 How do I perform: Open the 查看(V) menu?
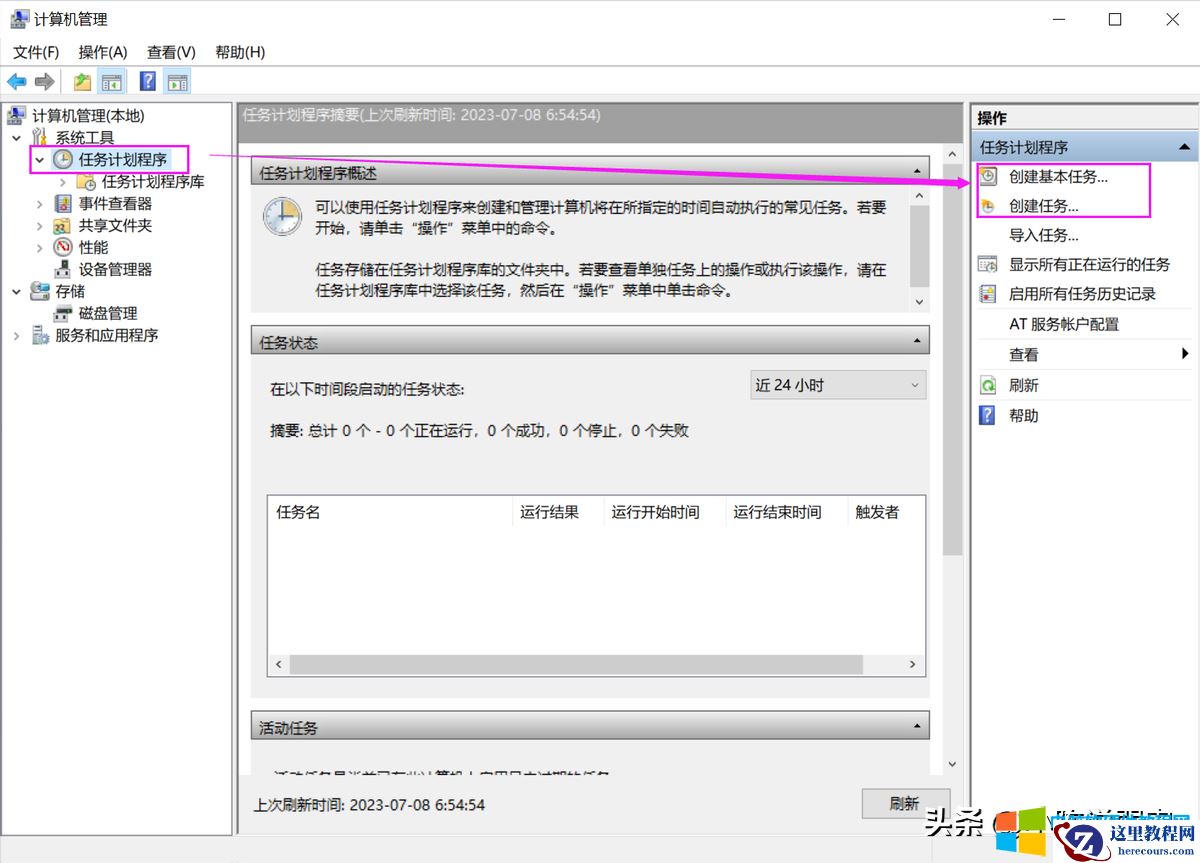click(x=171, y=52)
